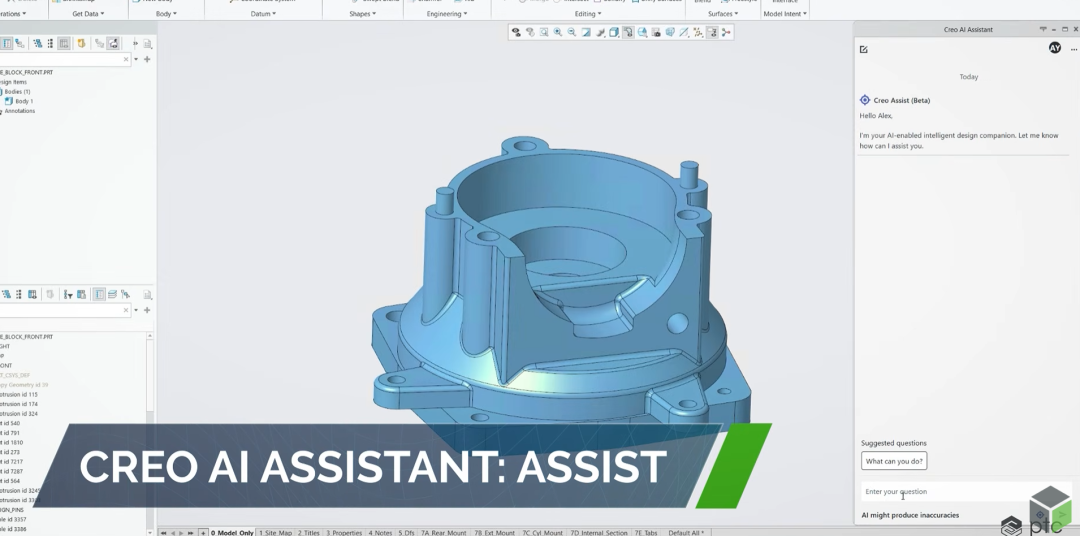Click the AY user avatar in AI Assistant

(x=1055, y=48)
